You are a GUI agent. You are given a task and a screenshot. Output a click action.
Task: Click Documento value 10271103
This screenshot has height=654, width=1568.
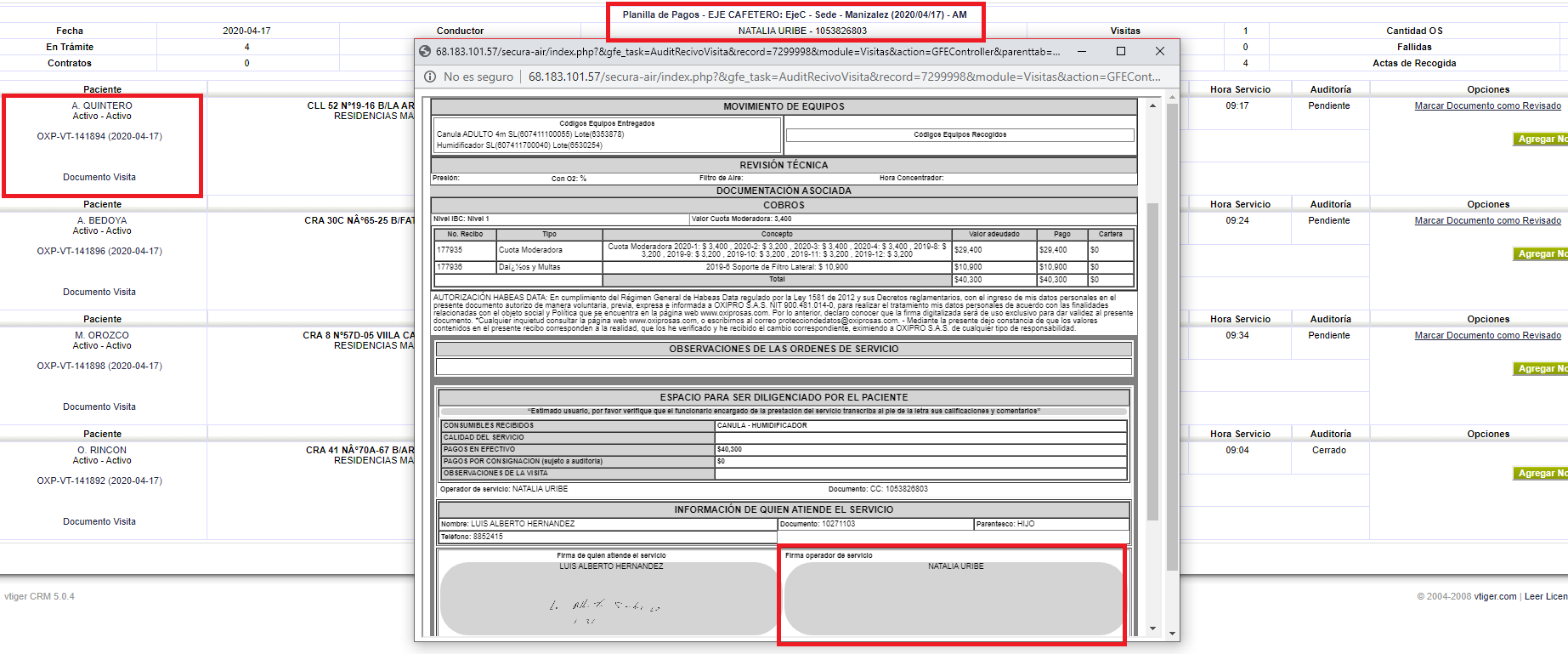pos(838,524)
